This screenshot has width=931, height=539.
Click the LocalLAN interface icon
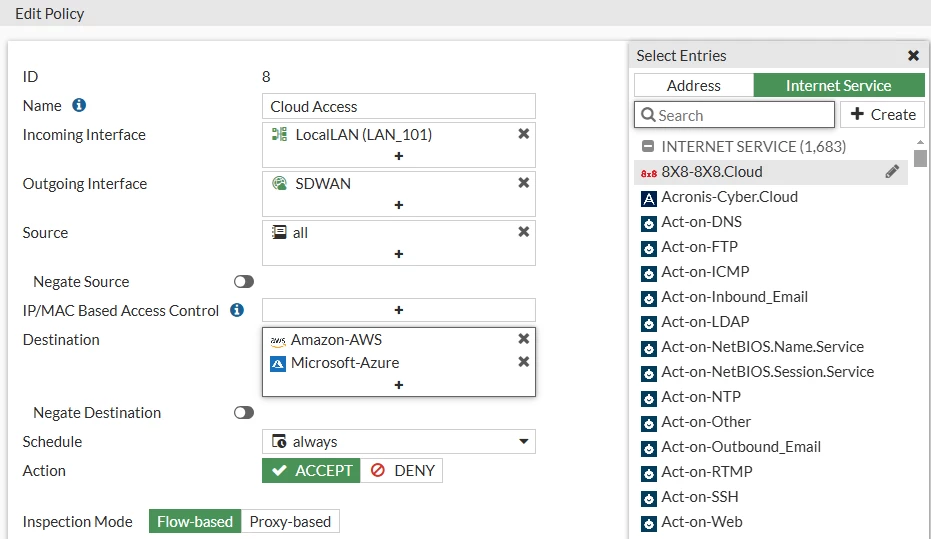[x=279, y=134]
